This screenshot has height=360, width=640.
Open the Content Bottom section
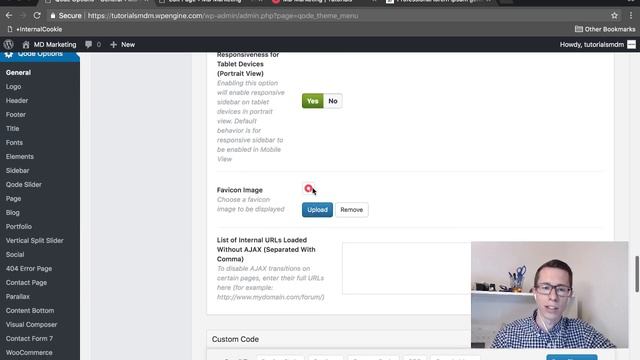[x=30, y=310]
